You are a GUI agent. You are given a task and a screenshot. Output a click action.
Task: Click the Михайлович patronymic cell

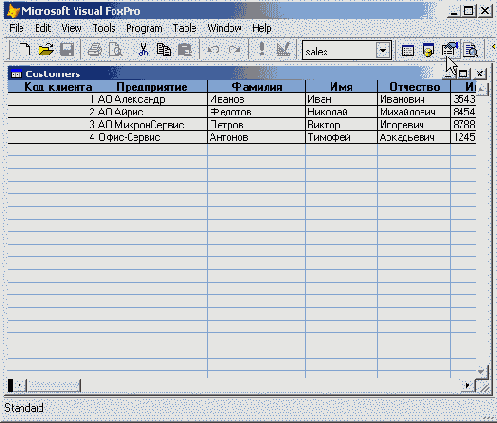coord(414,112)
